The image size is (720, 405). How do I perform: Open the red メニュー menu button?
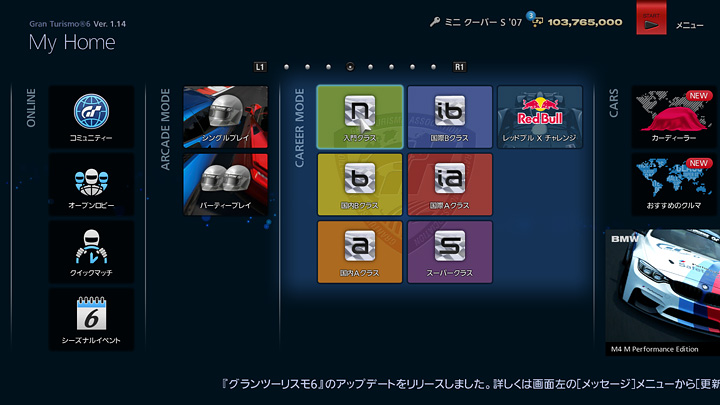650,19
